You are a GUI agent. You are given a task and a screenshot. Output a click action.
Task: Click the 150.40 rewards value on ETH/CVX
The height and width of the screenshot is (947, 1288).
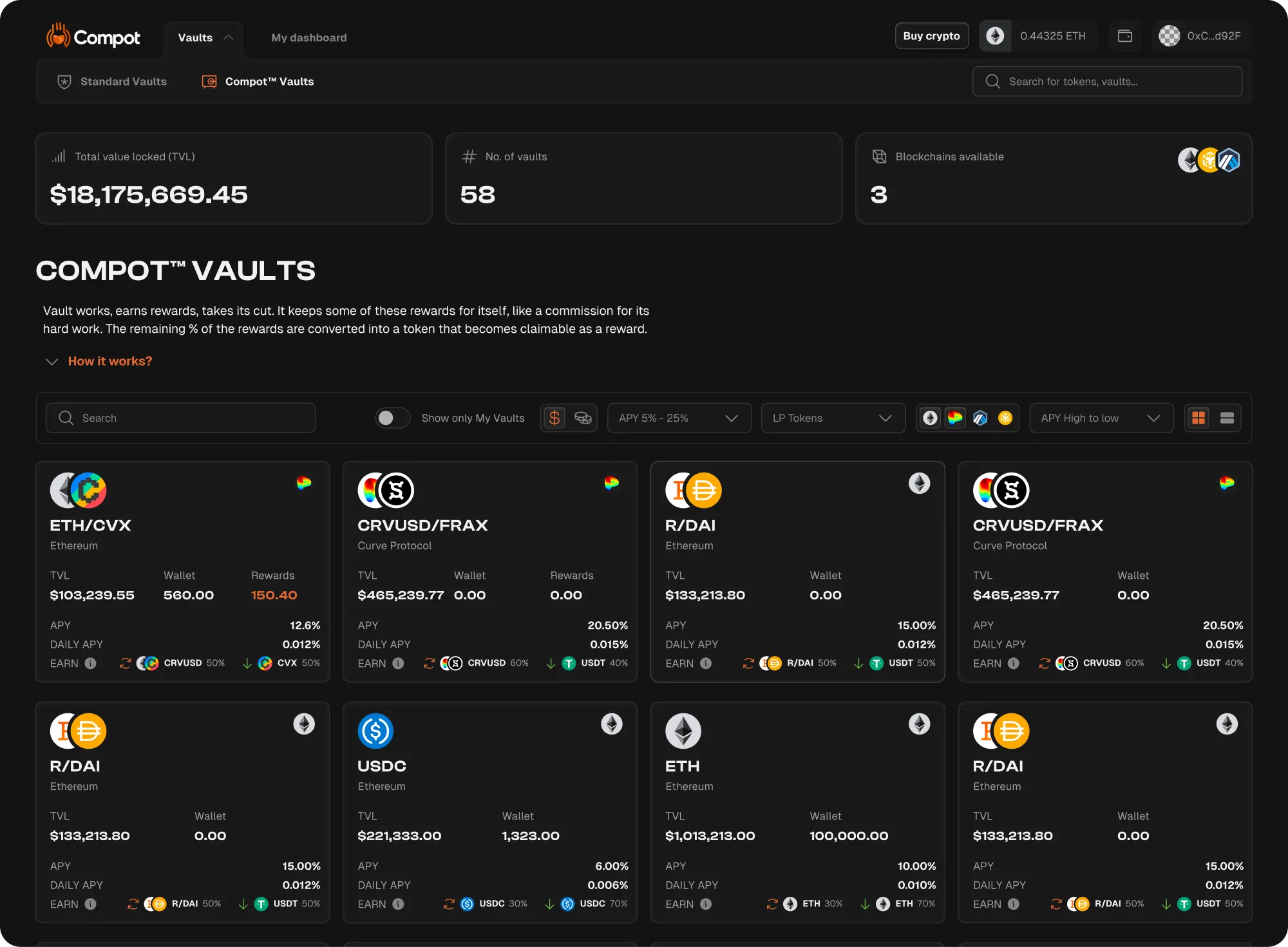coord(273,595)
